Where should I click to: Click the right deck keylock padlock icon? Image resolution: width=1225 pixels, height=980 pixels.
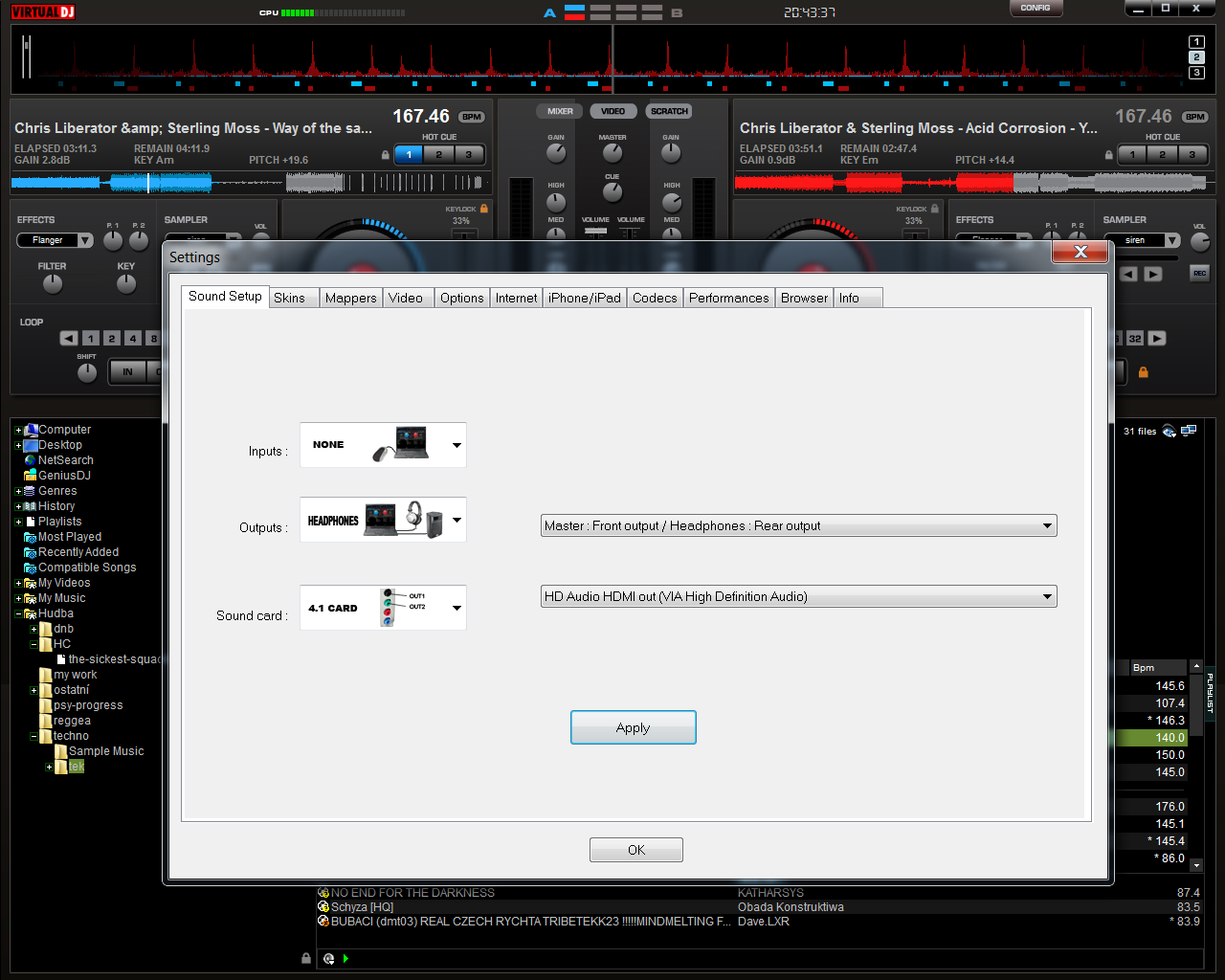point(934,208)
